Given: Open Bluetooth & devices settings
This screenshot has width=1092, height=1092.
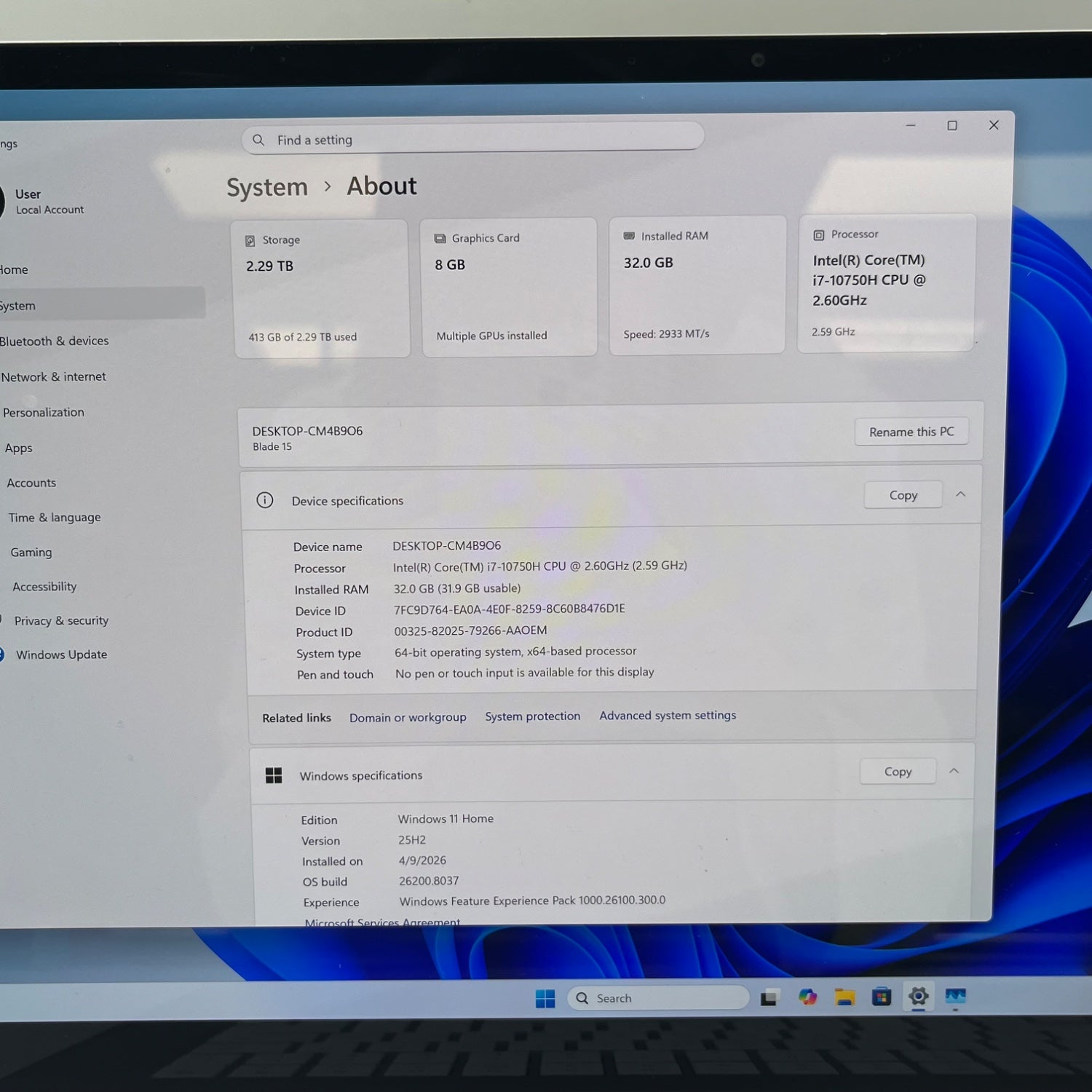Looking at the screenshot, I should (x=55, y=341).
